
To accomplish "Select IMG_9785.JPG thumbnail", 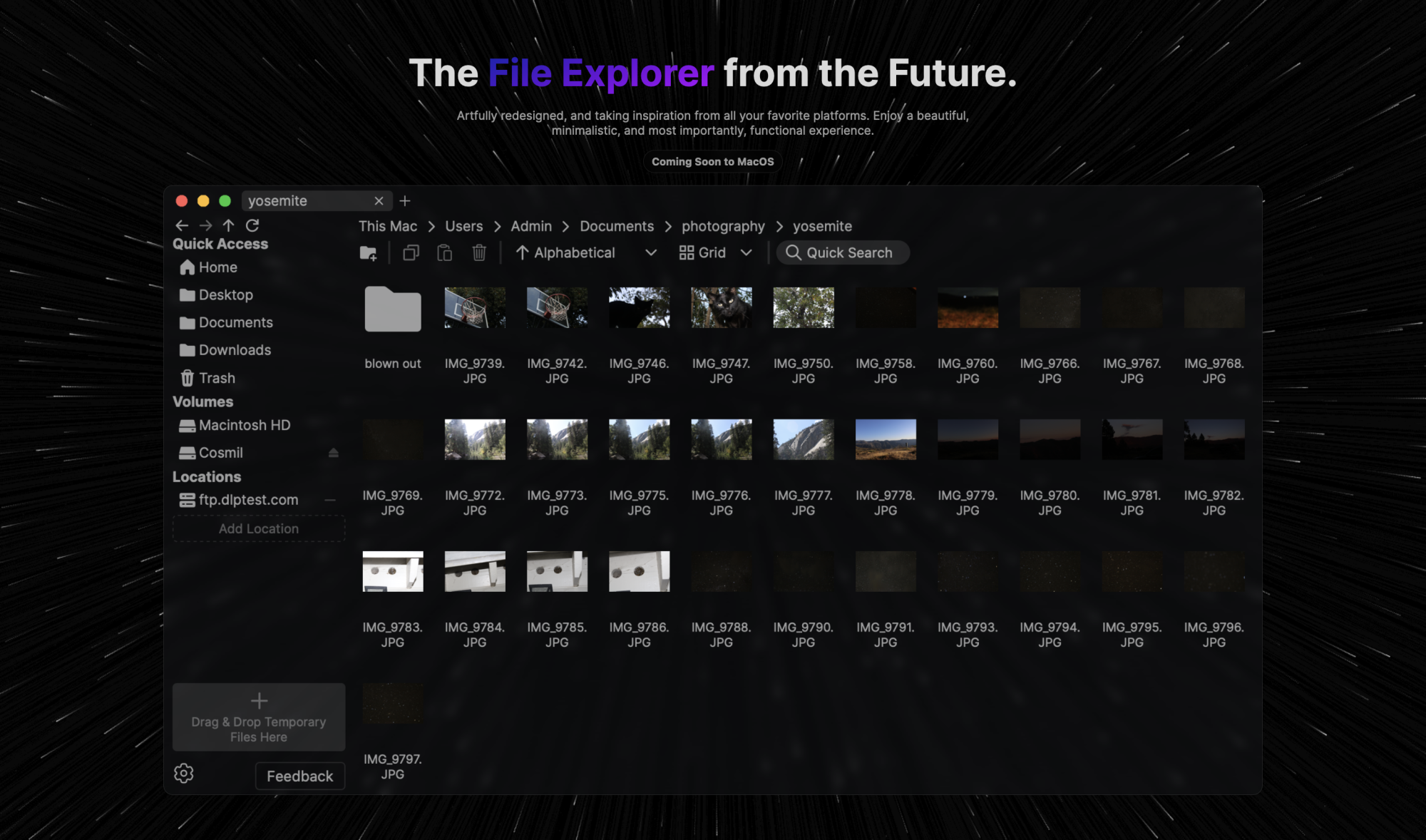I will point(557,572).
